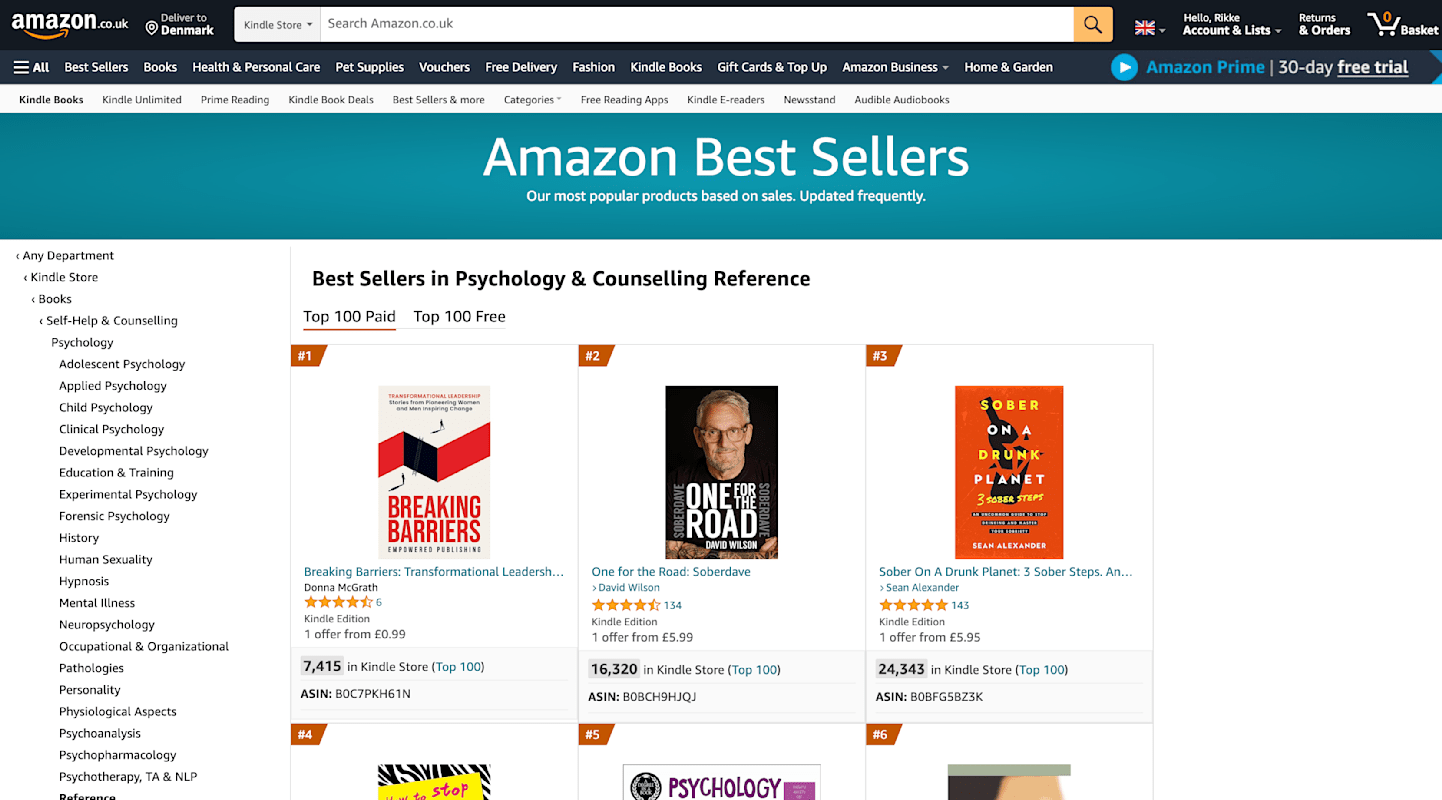Select the Top 100 Paid tab
Screen dimensions: 1442x800
pyautogui.click(x=349, y=316)
